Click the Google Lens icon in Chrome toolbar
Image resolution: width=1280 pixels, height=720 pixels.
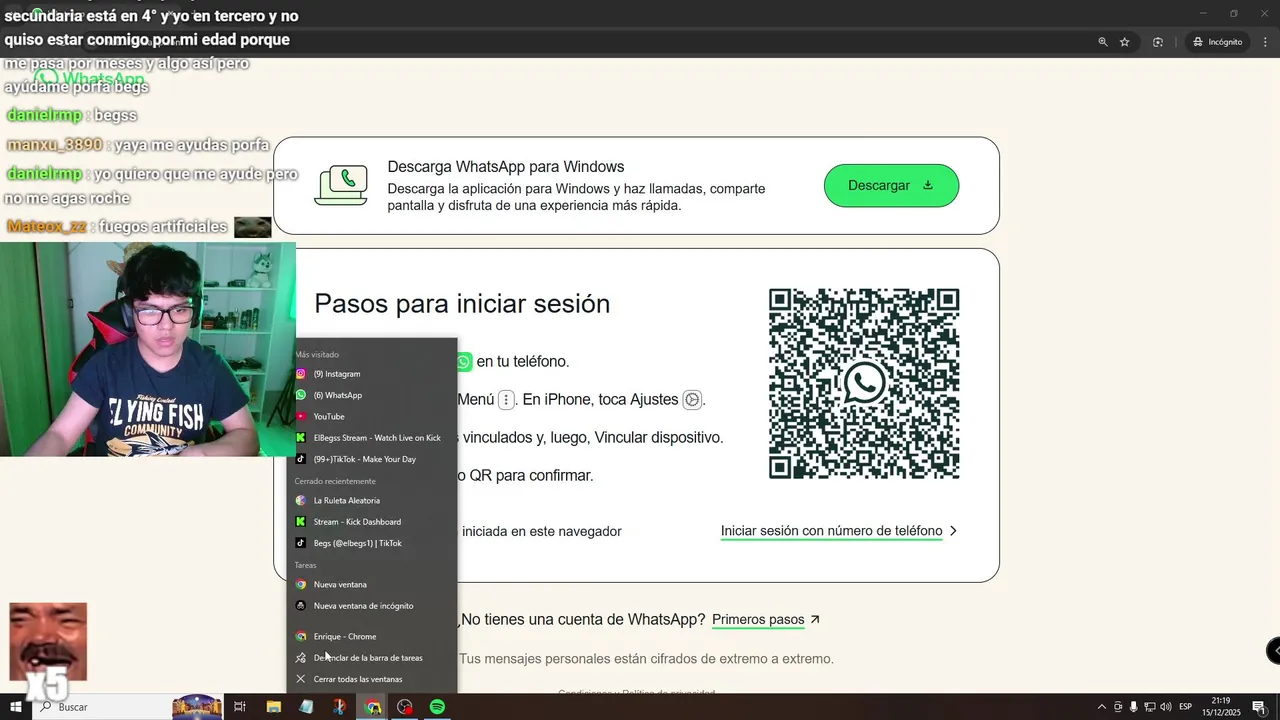[1158, 42]
